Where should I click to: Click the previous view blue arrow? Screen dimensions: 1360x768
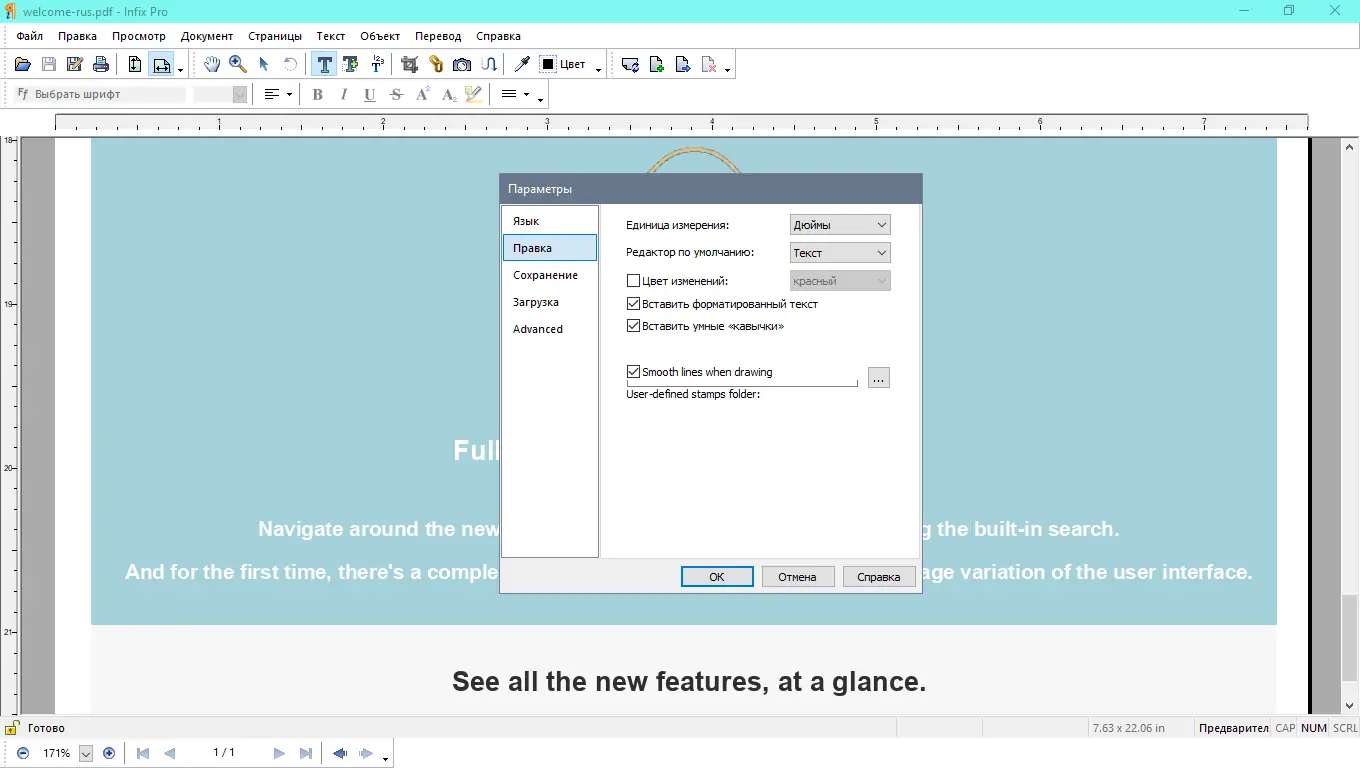pos(340,753)
